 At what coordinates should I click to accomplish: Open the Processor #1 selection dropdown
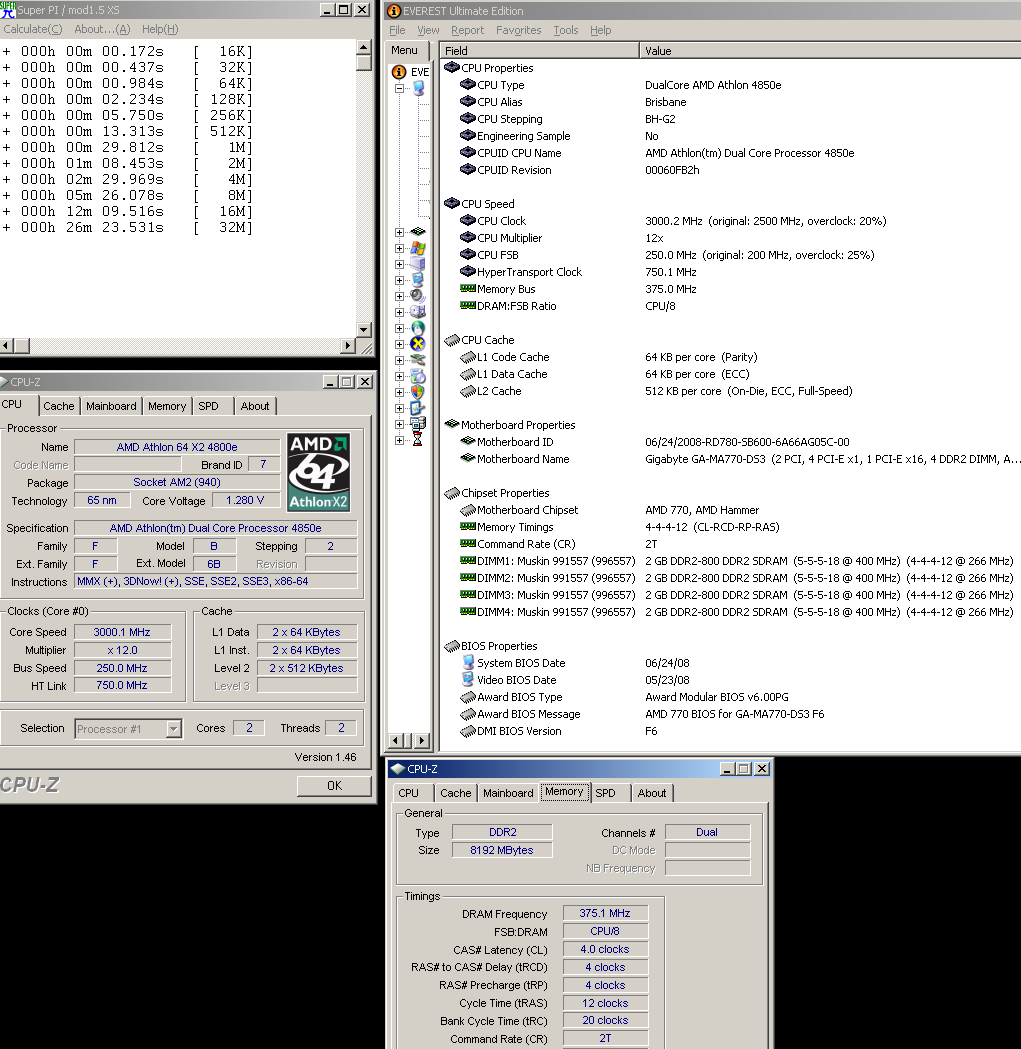173,729
